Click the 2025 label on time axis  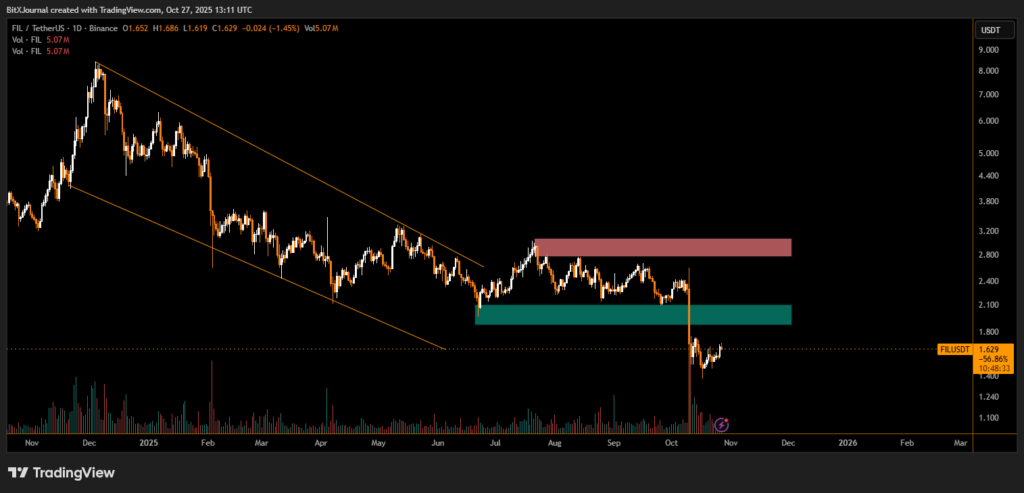pos(149,441)
